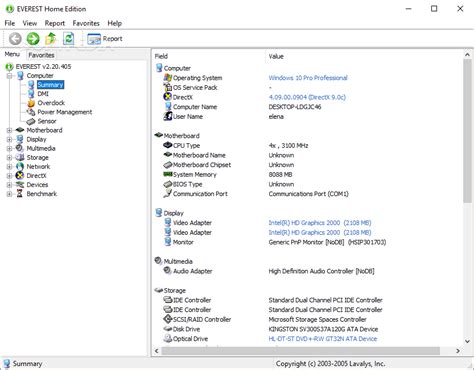Click the Display monitor icon in tree

click(x=20, y=139)
